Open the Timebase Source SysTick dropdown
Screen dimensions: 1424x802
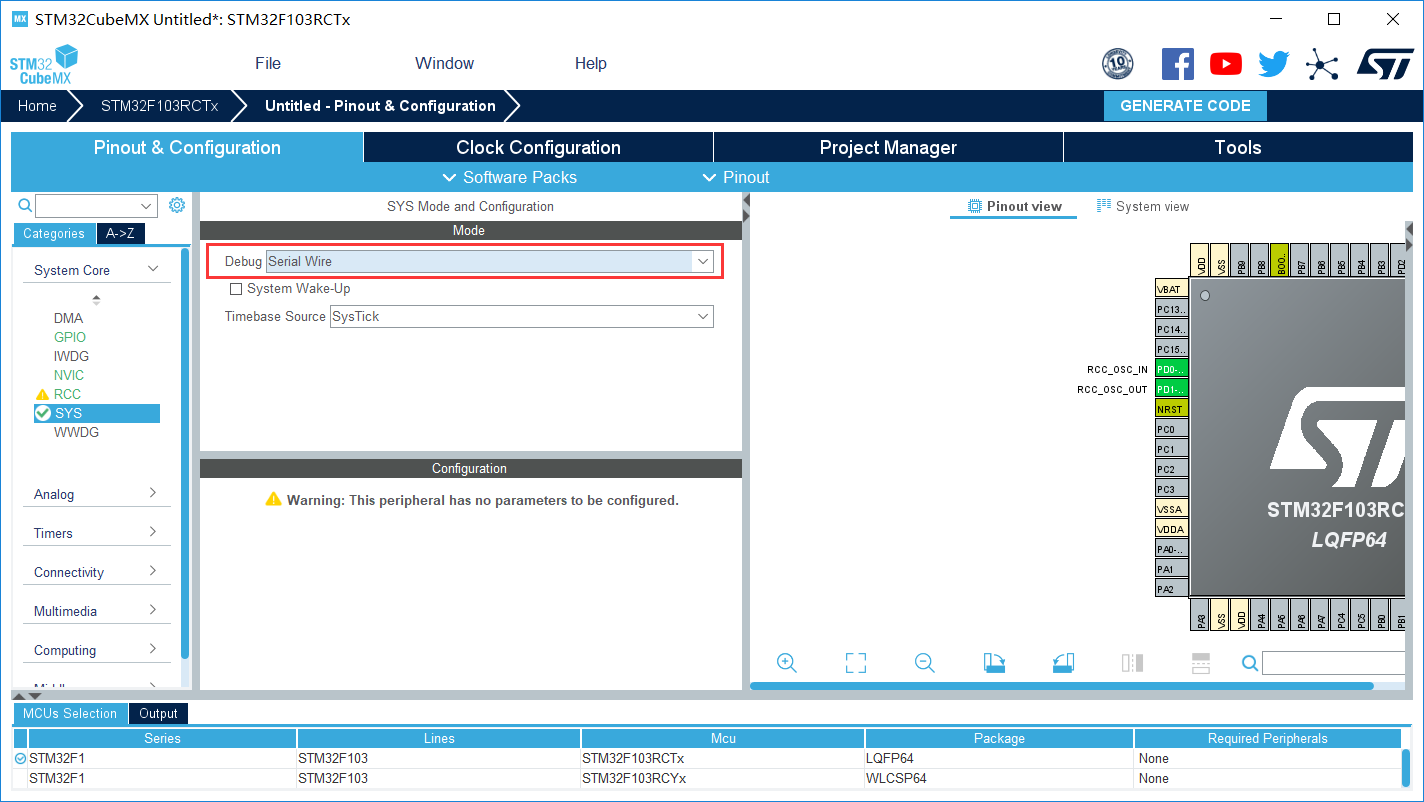point(703,316)
